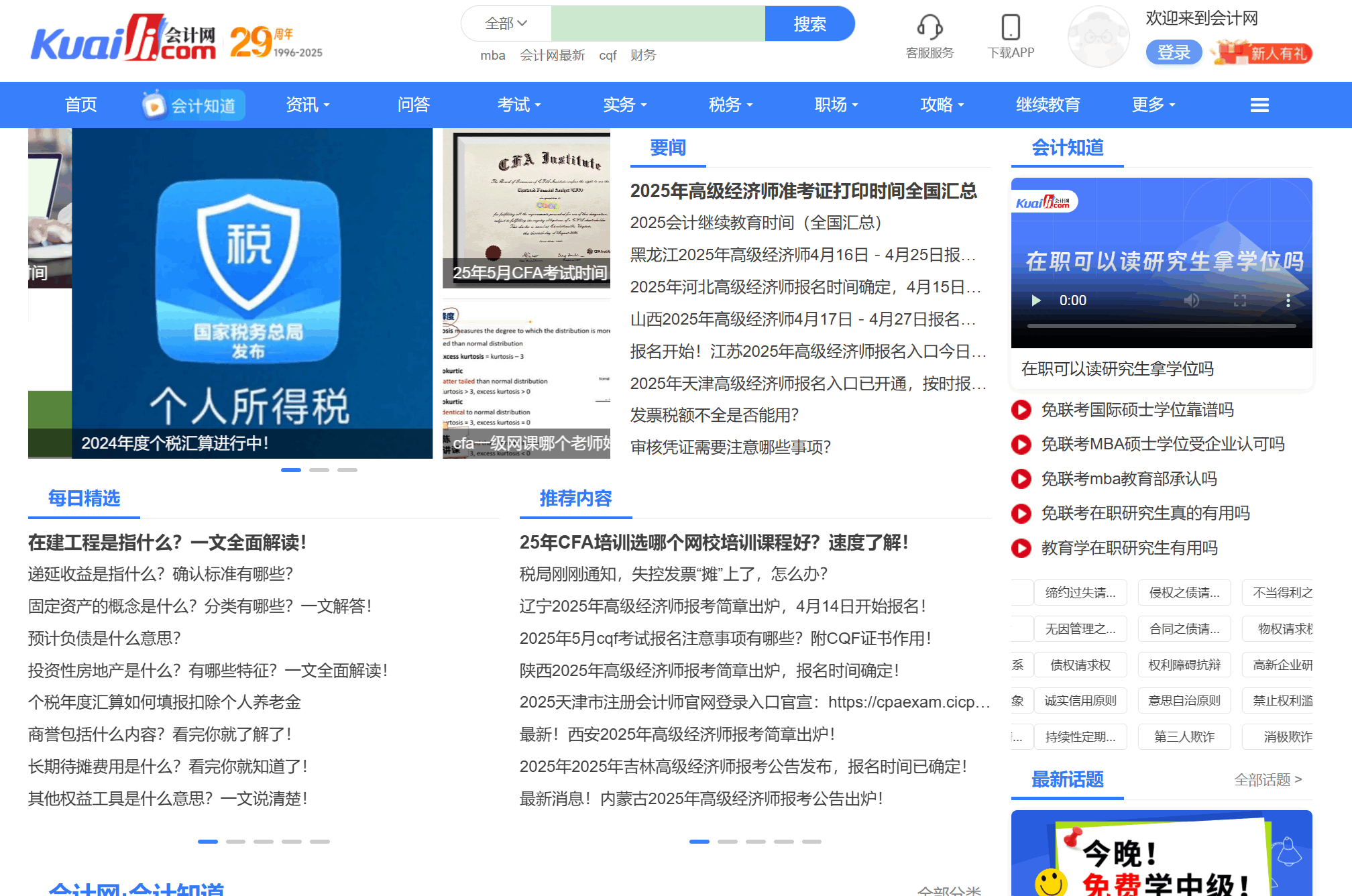The height and width of the screenshot is (896, 1352).
Task: Switch to second carousel slide indicator
Action: coord(319,470)
